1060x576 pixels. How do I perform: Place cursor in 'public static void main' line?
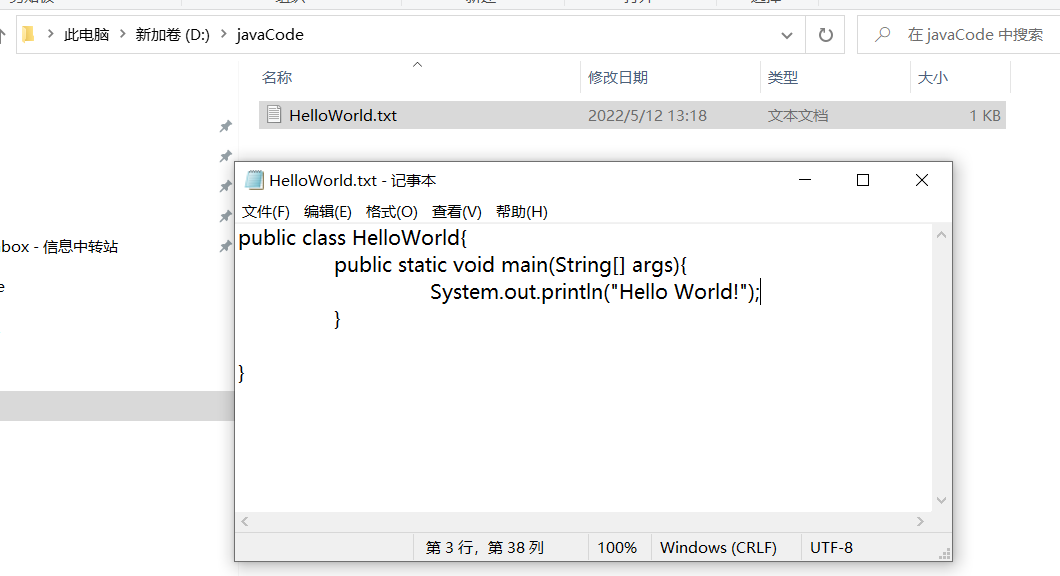click(510, 265)
